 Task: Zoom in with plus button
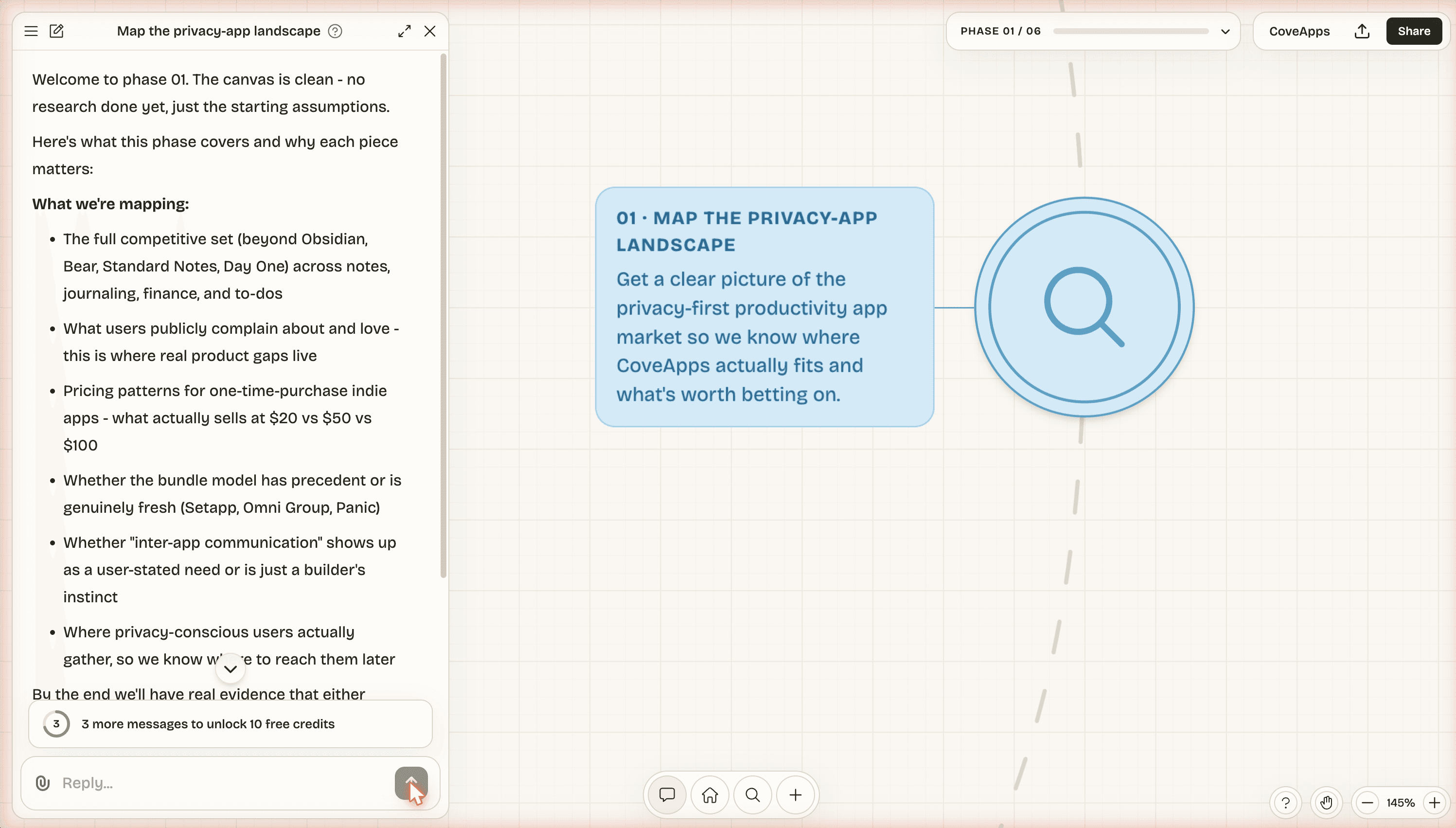[1435, 803]
